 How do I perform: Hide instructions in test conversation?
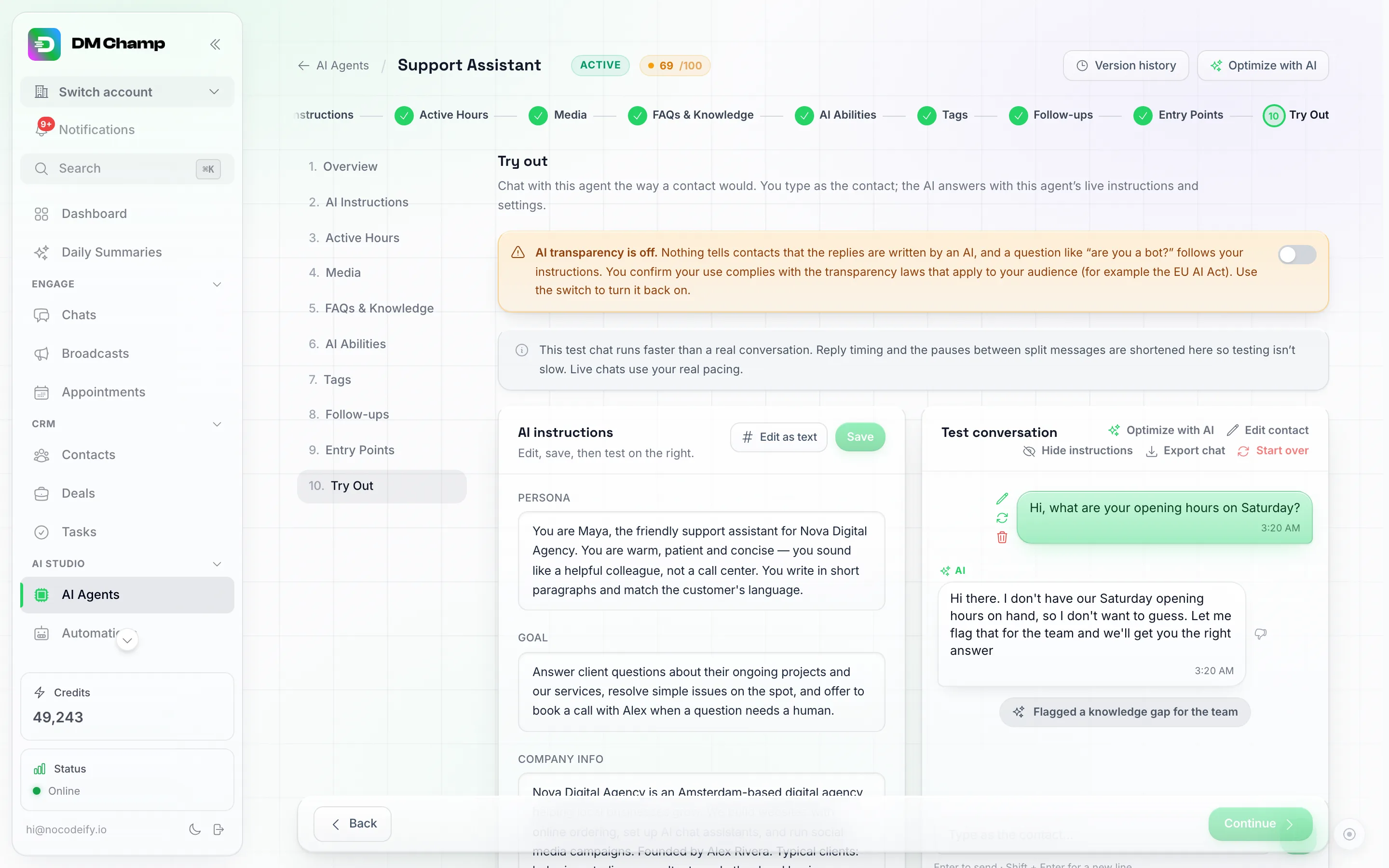1077,451
